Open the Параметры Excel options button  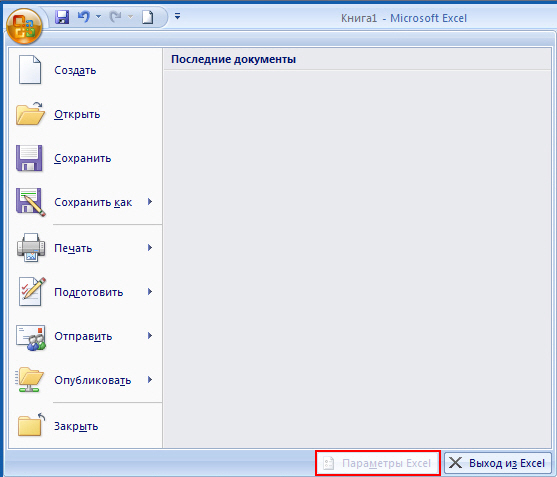click(377, 463)
